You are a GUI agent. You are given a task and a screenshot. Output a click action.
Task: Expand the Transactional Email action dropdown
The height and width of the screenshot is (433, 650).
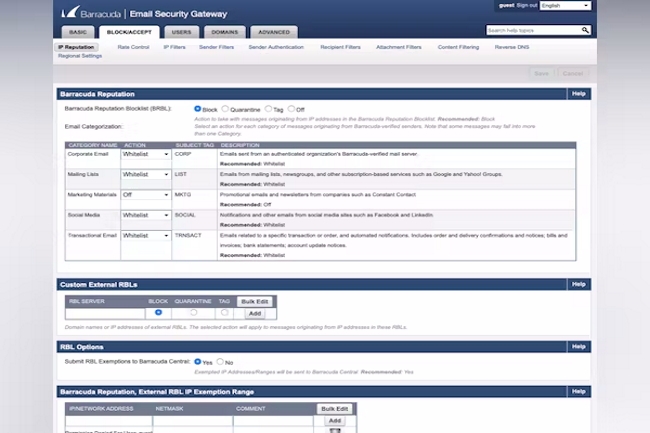(145, 235)
